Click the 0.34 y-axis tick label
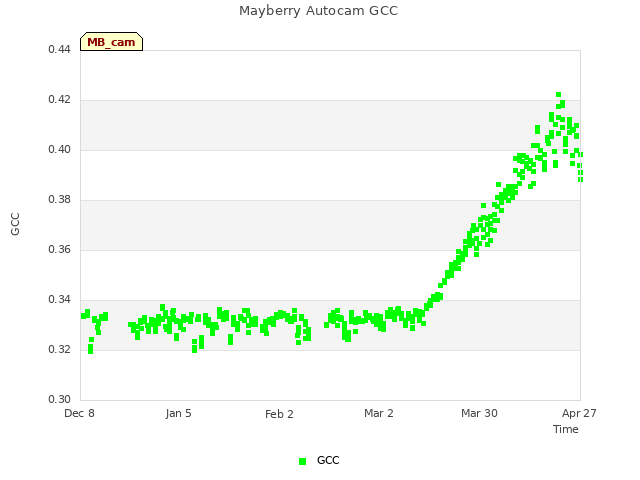Image resolution: width=640 pixels, height=480 pixels. tap(59, 300)
